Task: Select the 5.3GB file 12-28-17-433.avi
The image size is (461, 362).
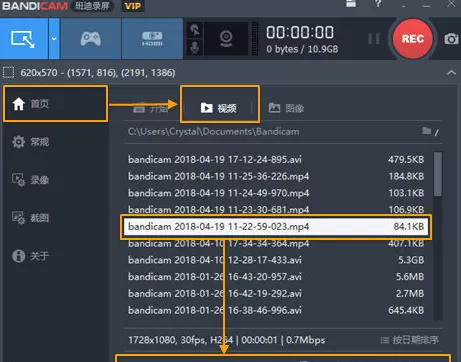Action: click(x=276, y=260)
